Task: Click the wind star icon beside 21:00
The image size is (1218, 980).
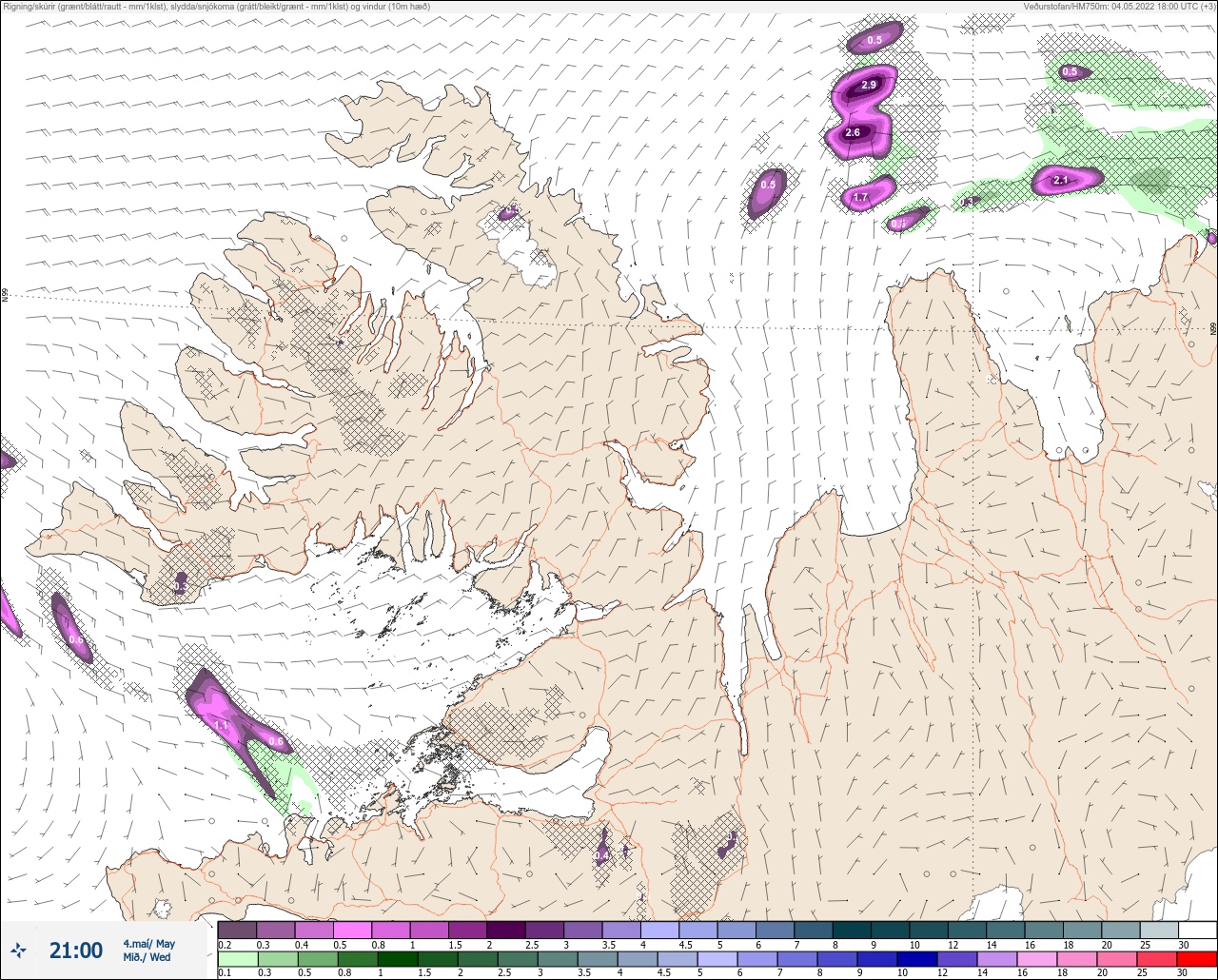Action: pyautogui.click(x=18, y=950)
